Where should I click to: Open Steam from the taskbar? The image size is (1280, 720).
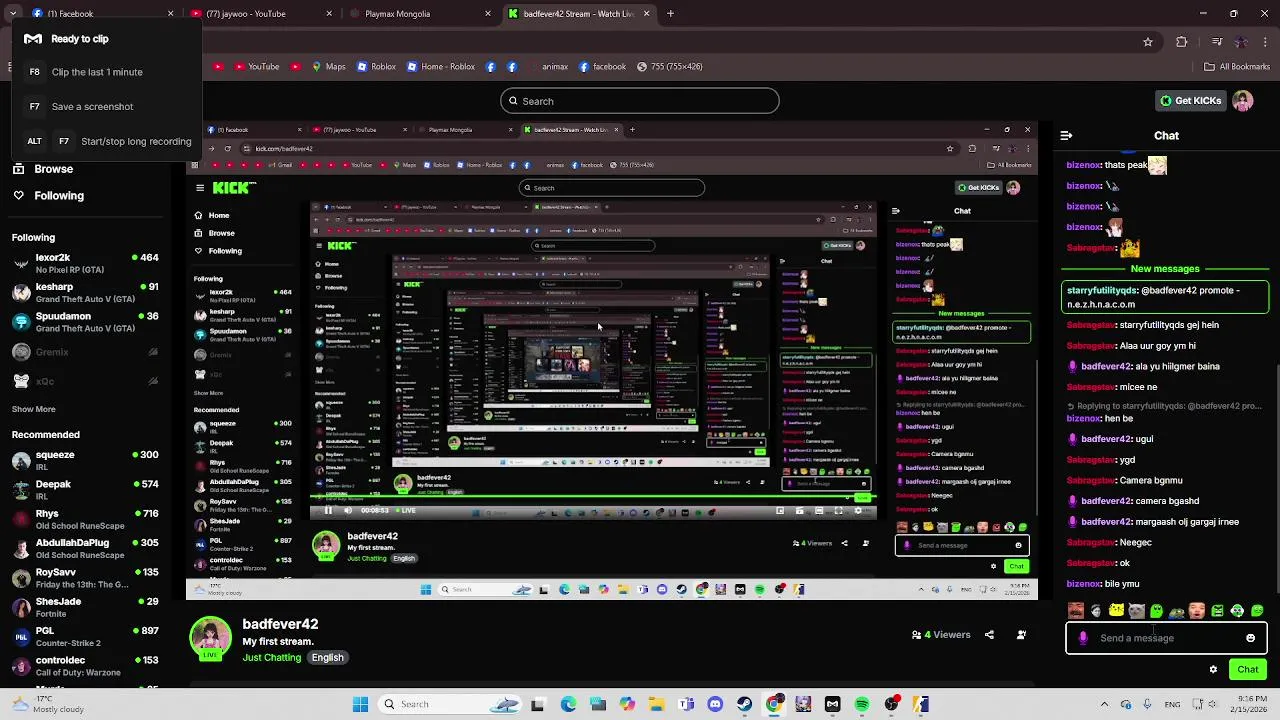[744, 704]
